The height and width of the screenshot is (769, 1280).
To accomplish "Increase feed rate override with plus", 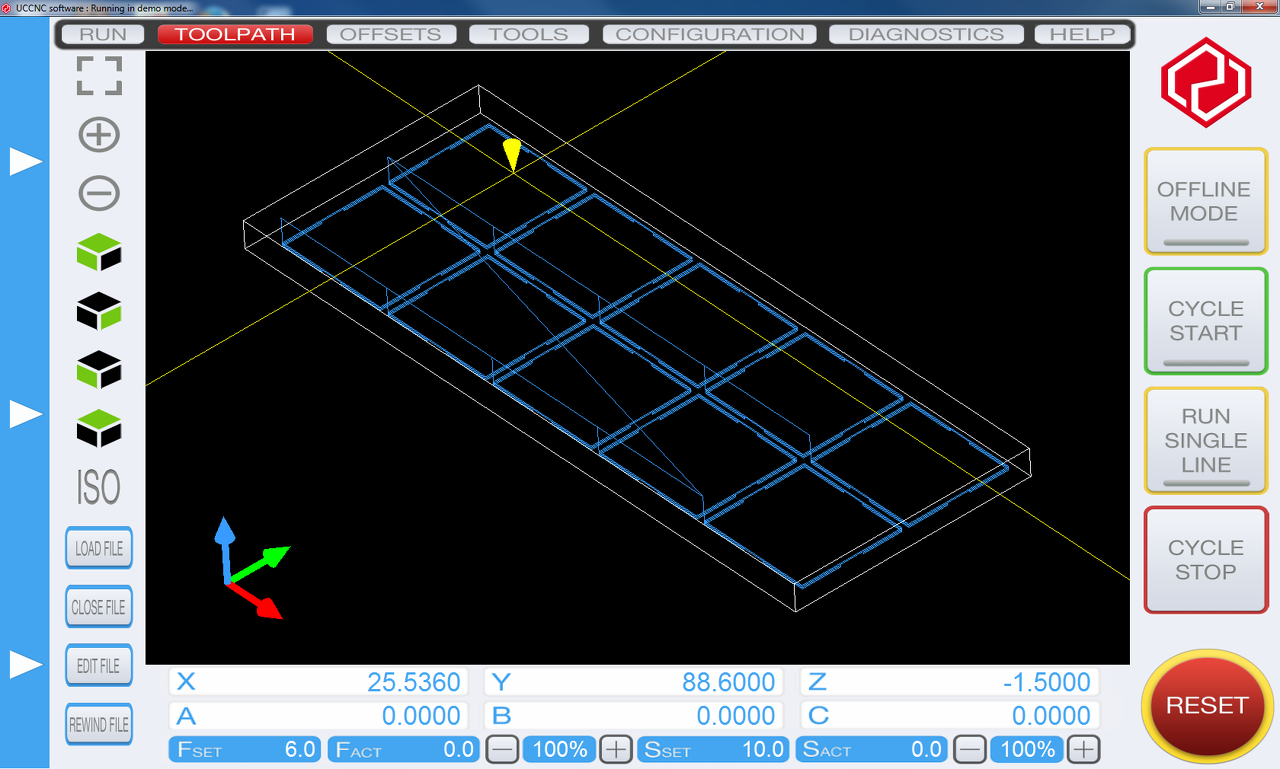I will 617,749.
